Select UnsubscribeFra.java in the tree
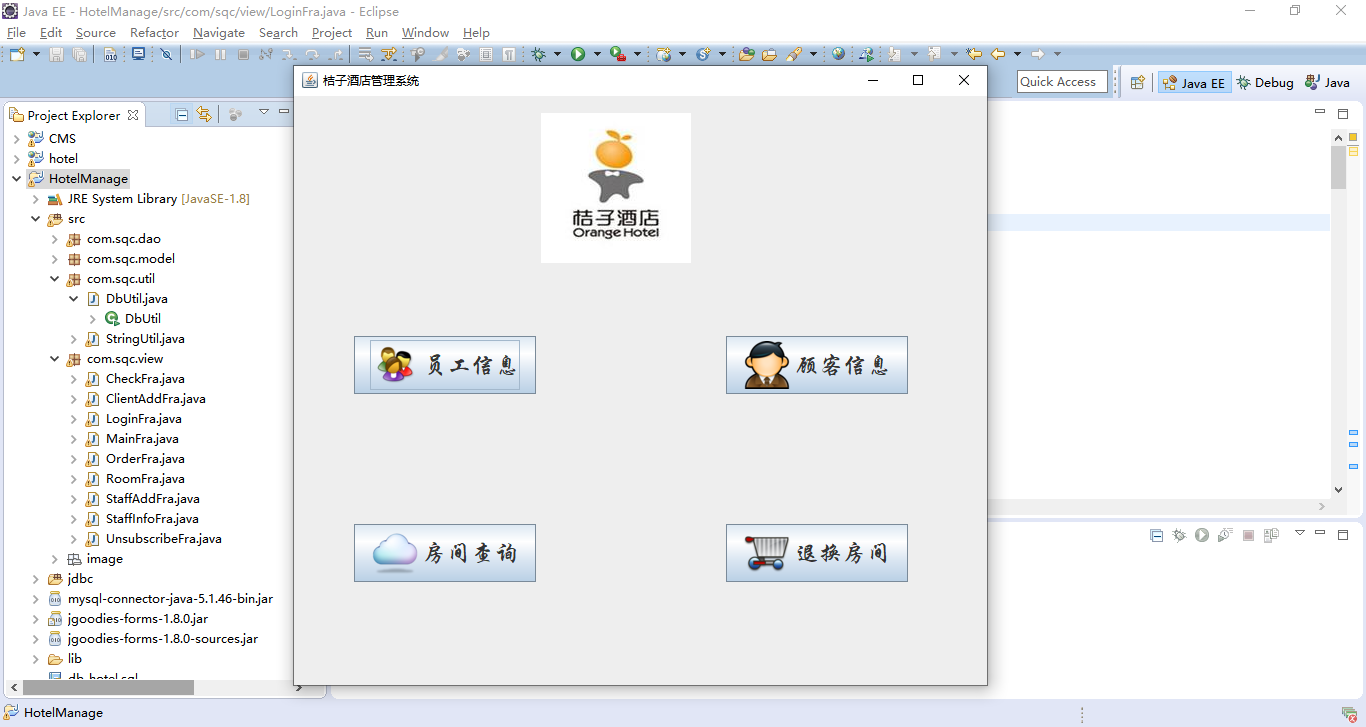 pyautogui.click(x=163, y=539)
